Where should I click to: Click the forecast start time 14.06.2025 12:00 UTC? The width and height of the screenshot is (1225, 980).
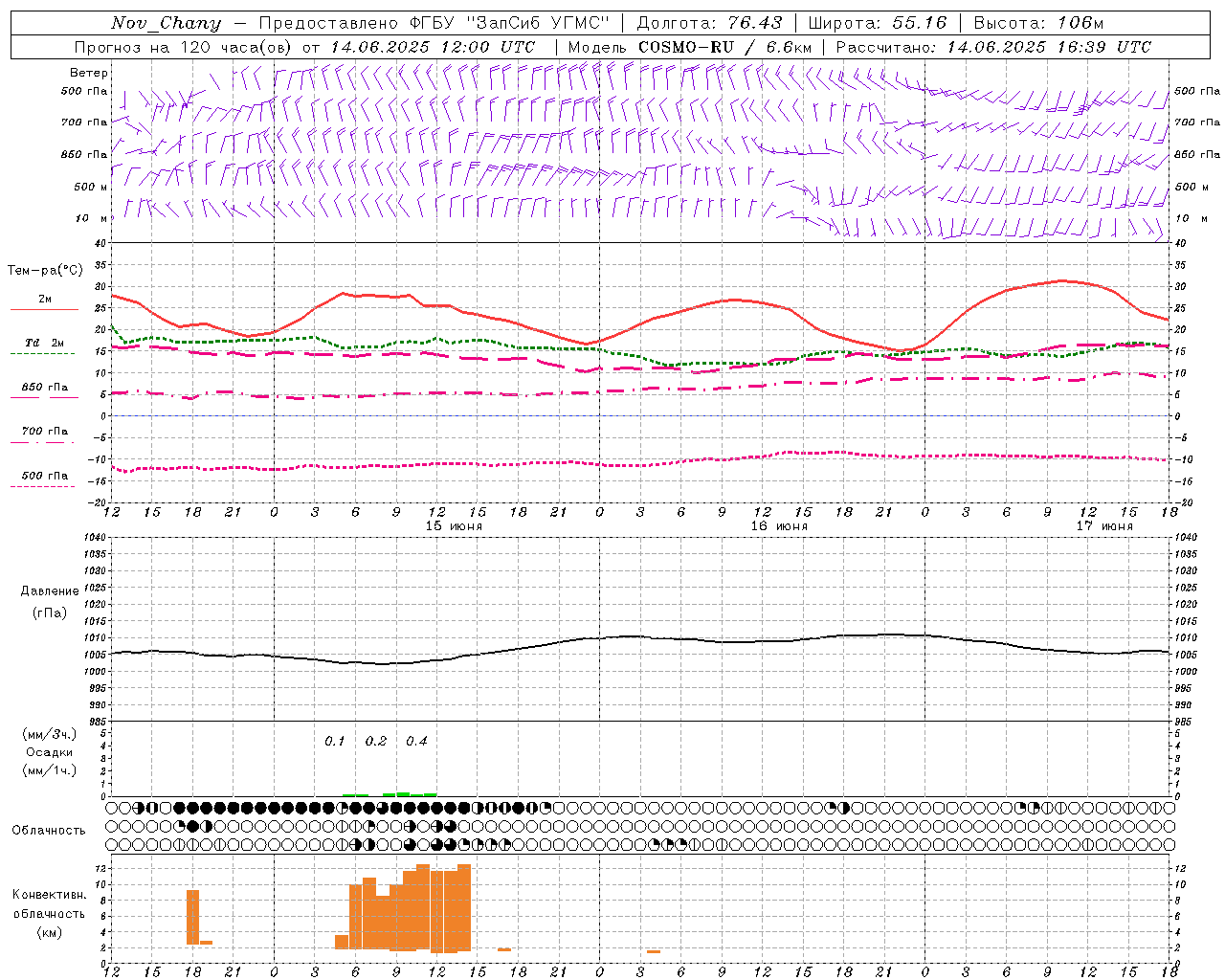(x=433, y=47)
